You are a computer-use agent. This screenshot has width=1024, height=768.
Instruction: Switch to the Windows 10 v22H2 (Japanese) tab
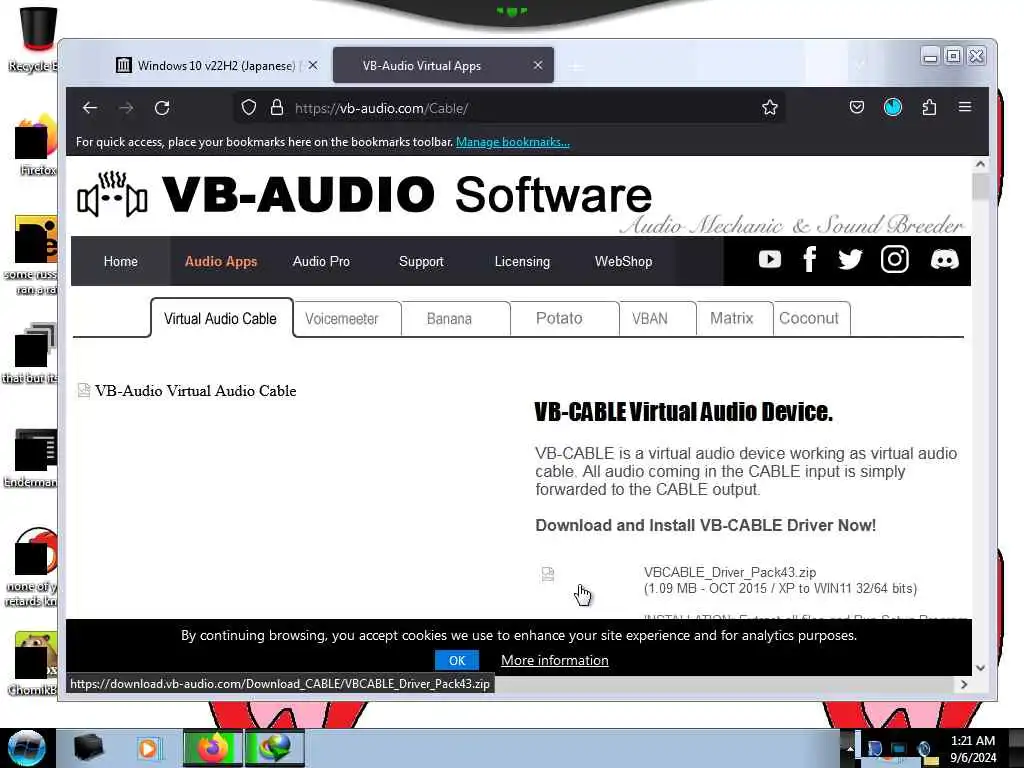tap(206, 65)
